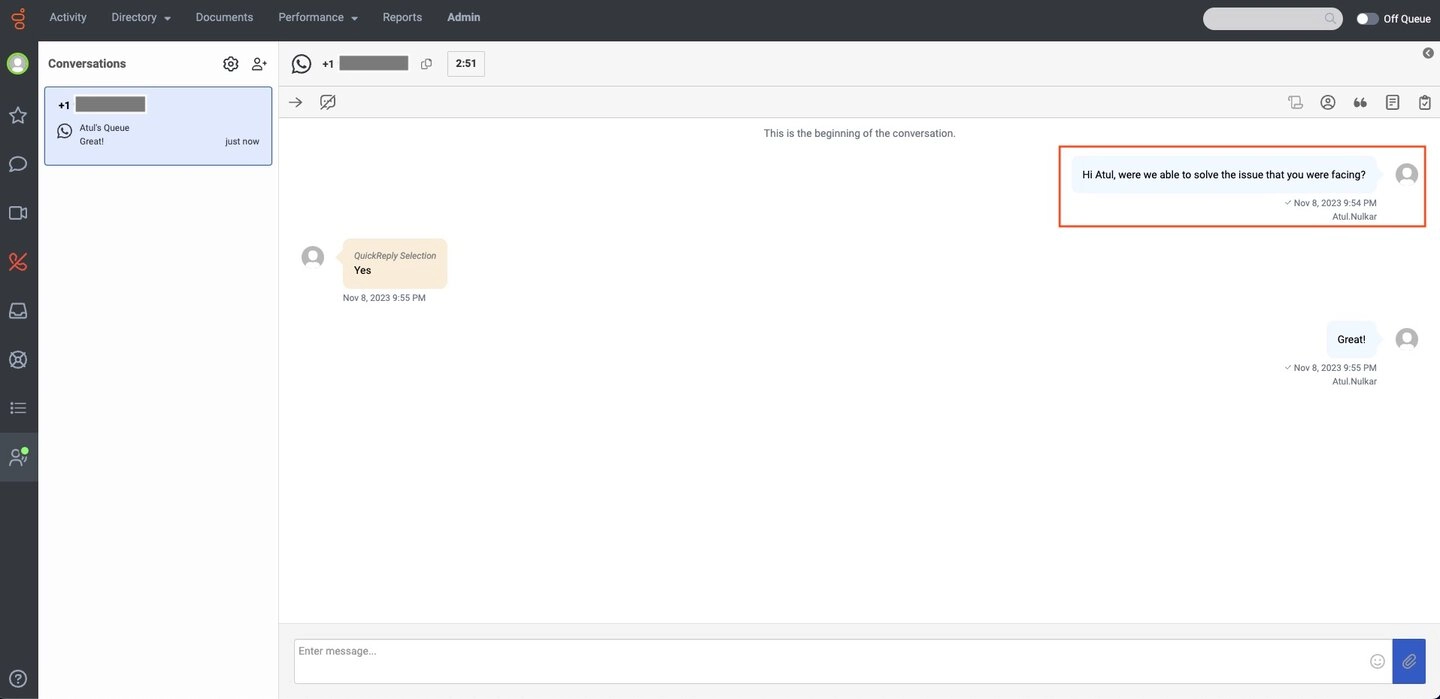
Task: Open canned responses quote icon
Action: [1360, 102]
